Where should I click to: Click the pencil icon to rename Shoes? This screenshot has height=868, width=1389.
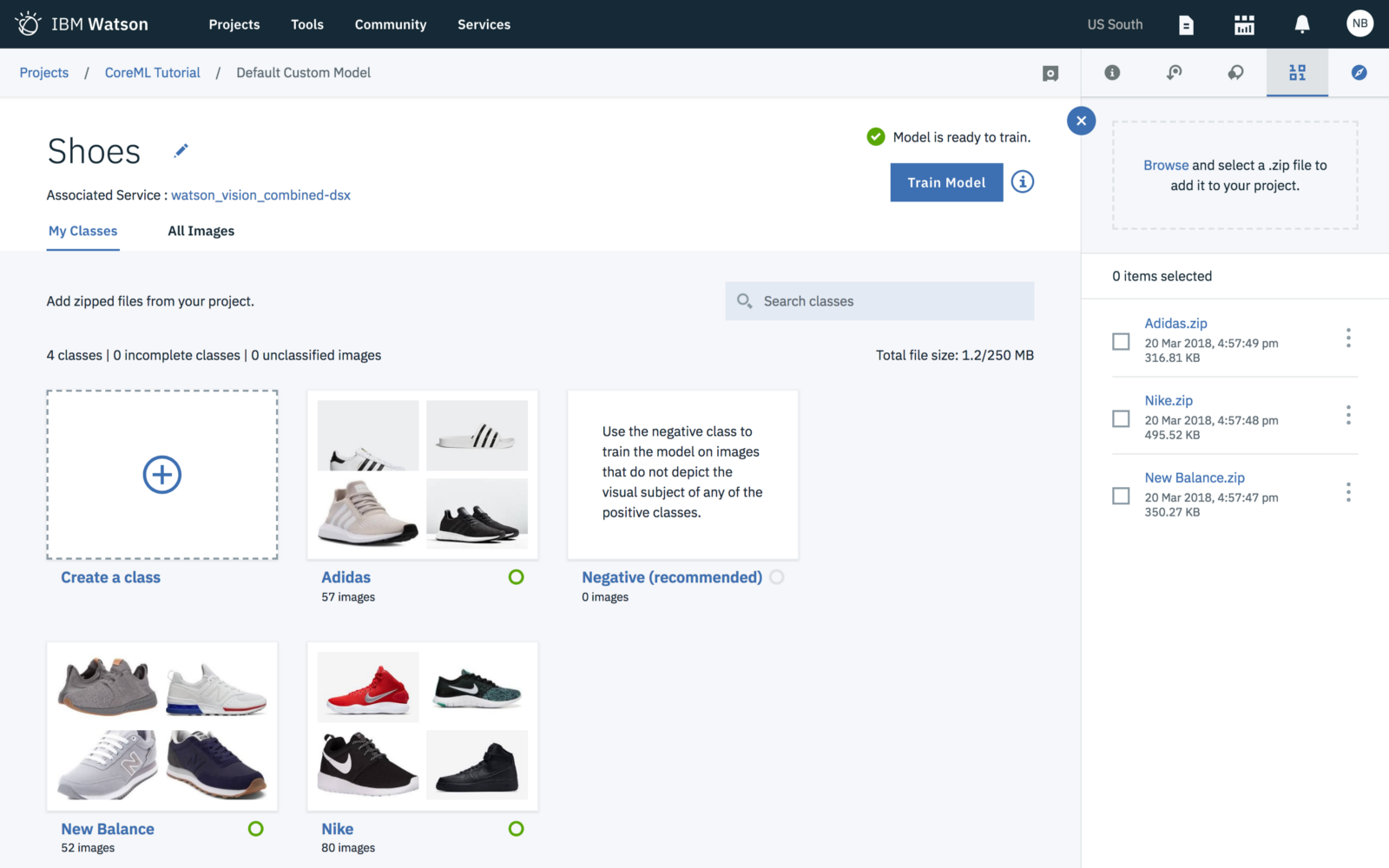click(x=181, y=151)
